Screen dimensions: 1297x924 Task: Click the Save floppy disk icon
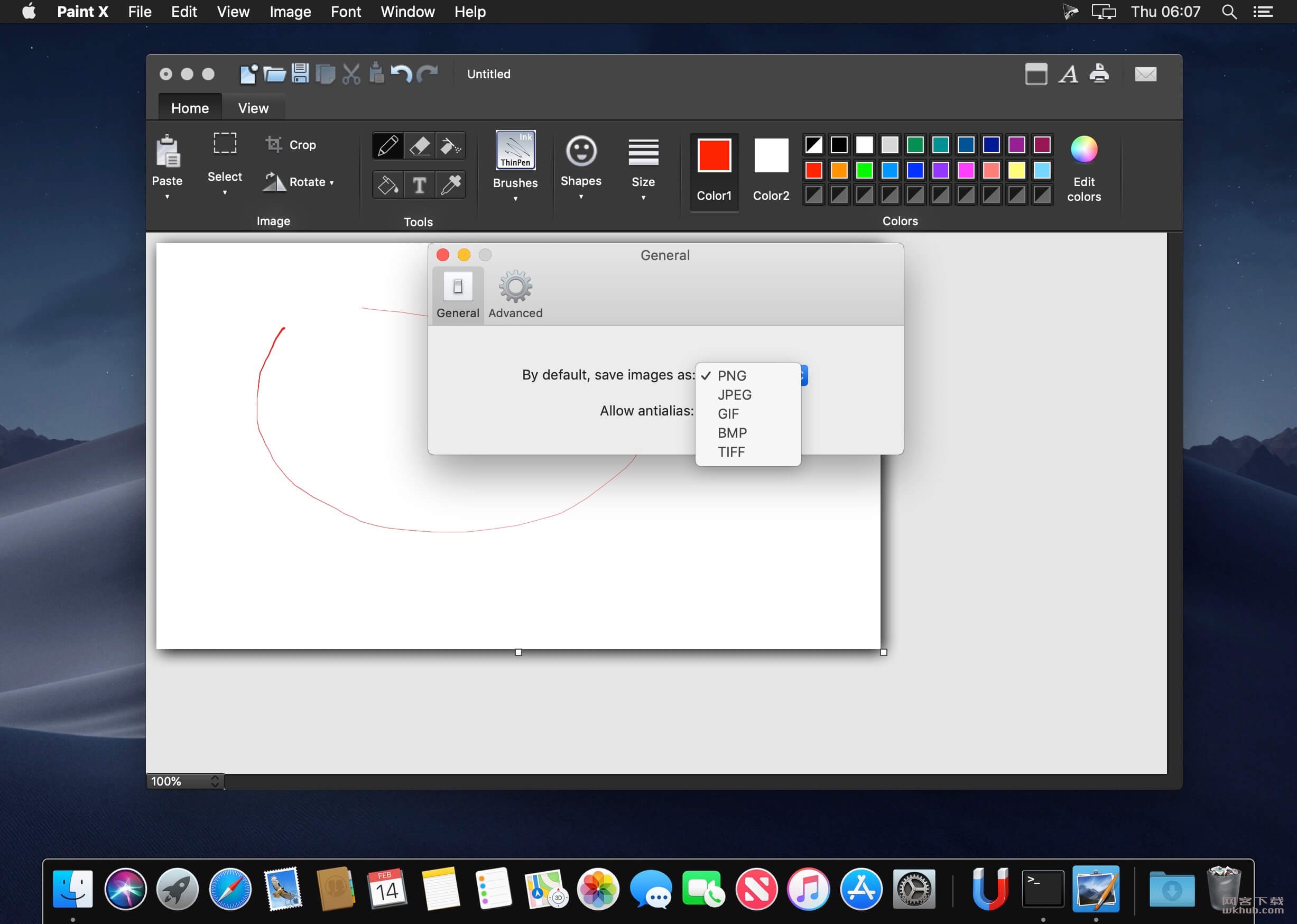(x=300, y=73)
